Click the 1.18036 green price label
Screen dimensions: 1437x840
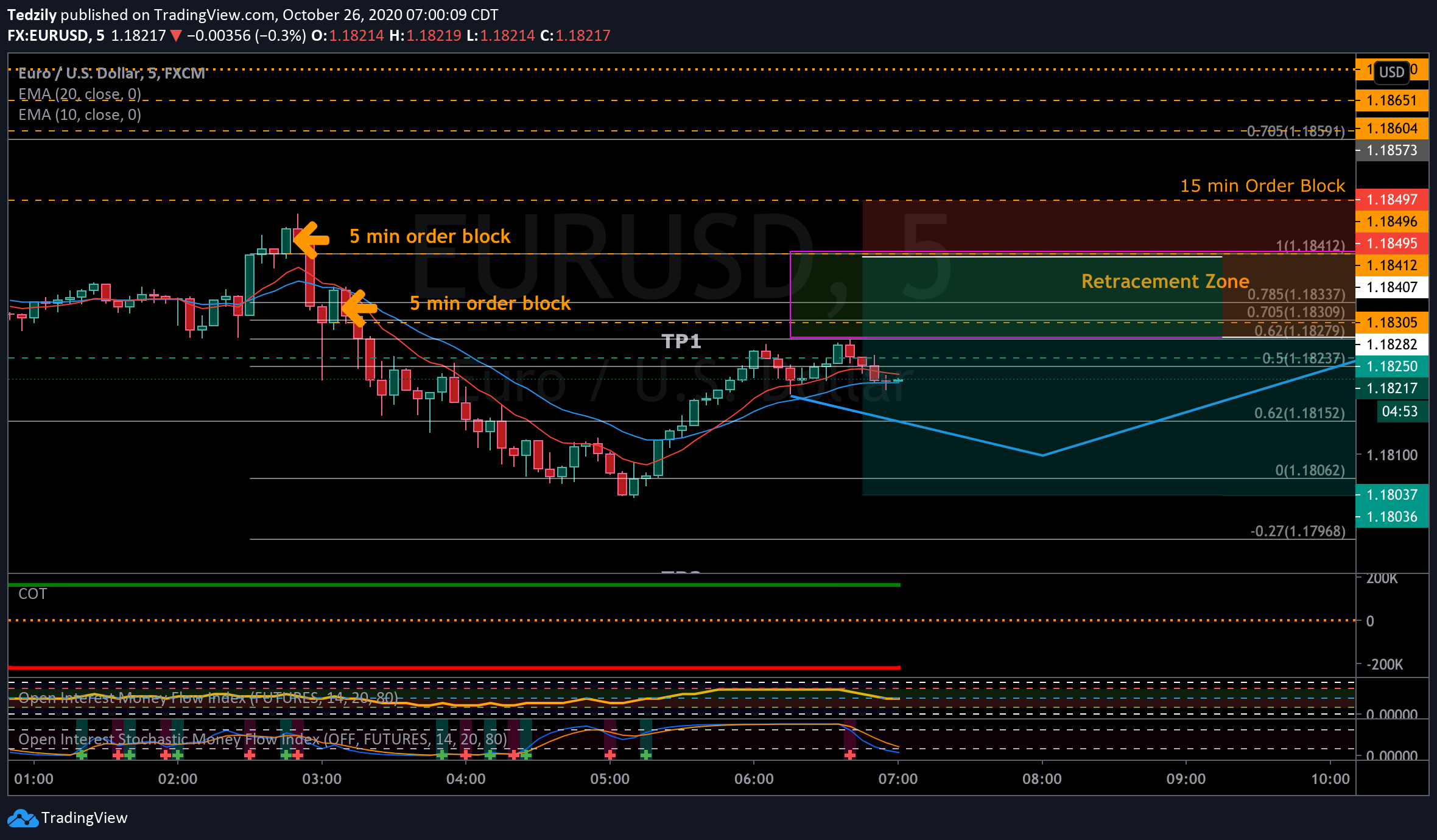click(1392, 517)
